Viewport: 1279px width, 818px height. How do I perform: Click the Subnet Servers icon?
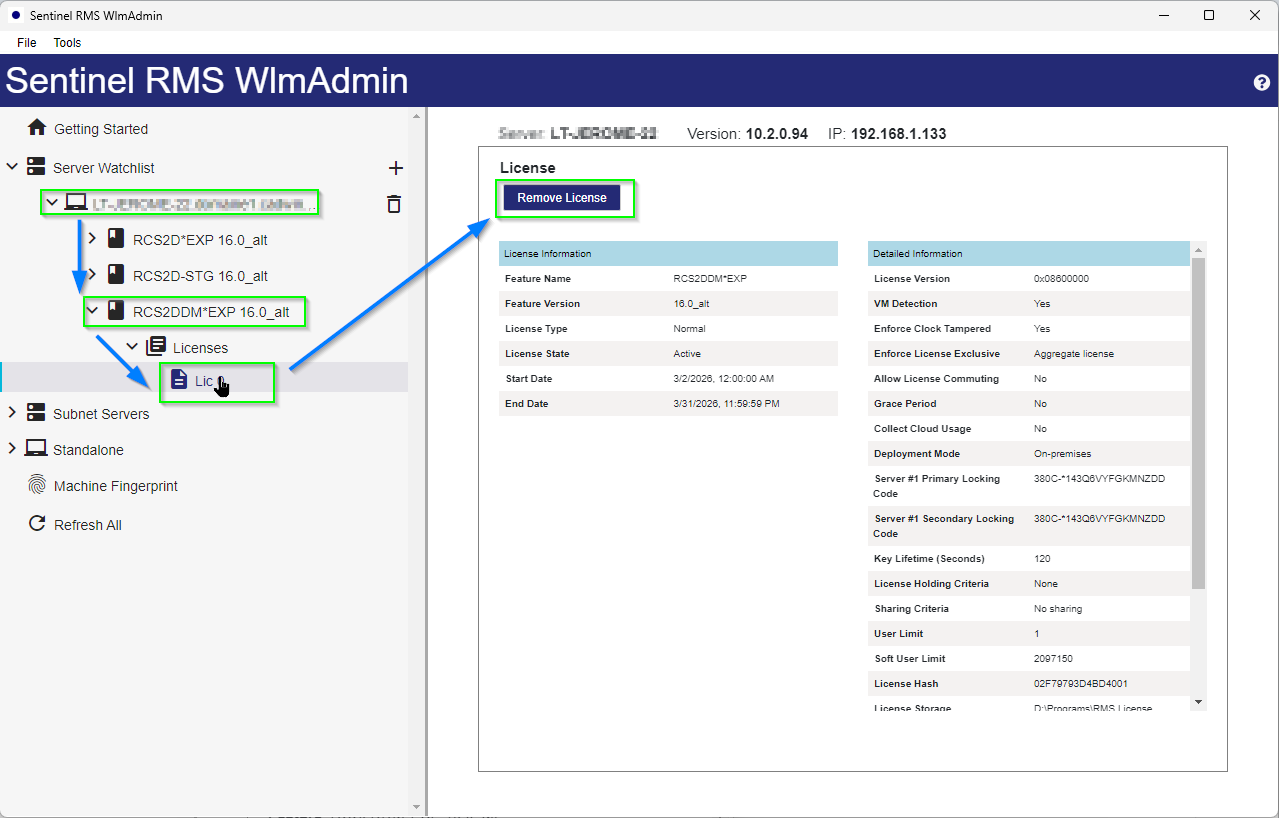pos(36,413)
